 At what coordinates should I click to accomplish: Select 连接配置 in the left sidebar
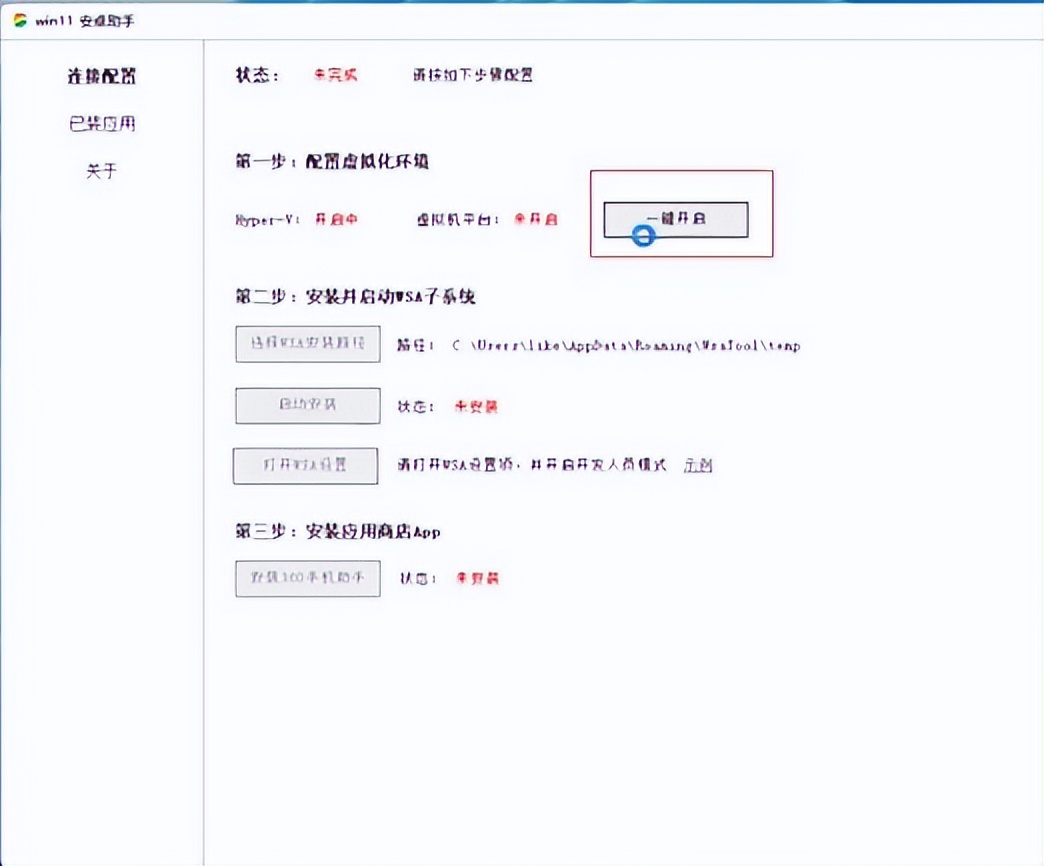103,76
